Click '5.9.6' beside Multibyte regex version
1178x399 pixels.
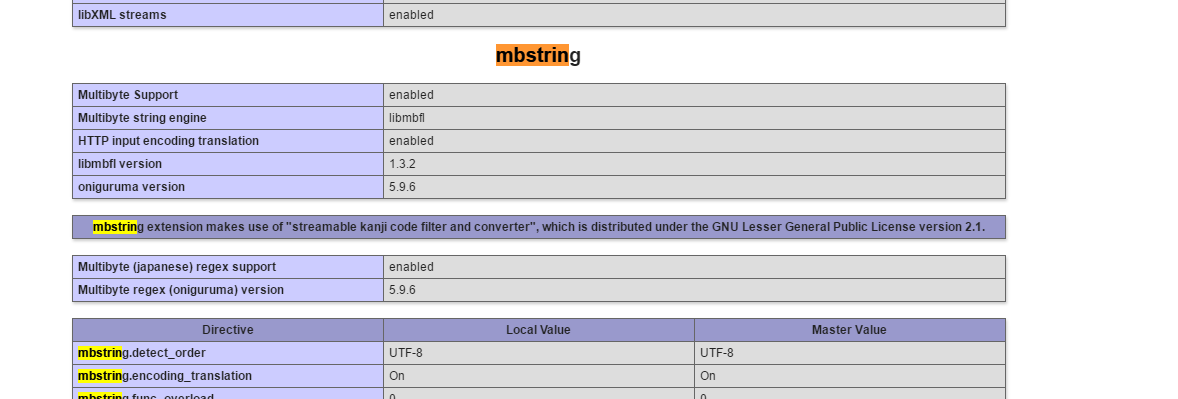click(402, 290)
